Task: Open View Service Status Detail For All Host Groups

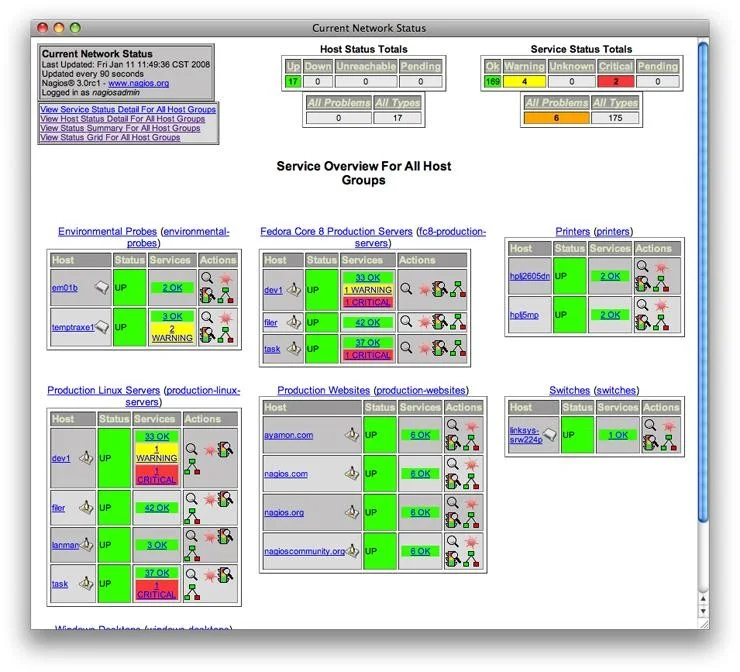Action: pos(128,109)
